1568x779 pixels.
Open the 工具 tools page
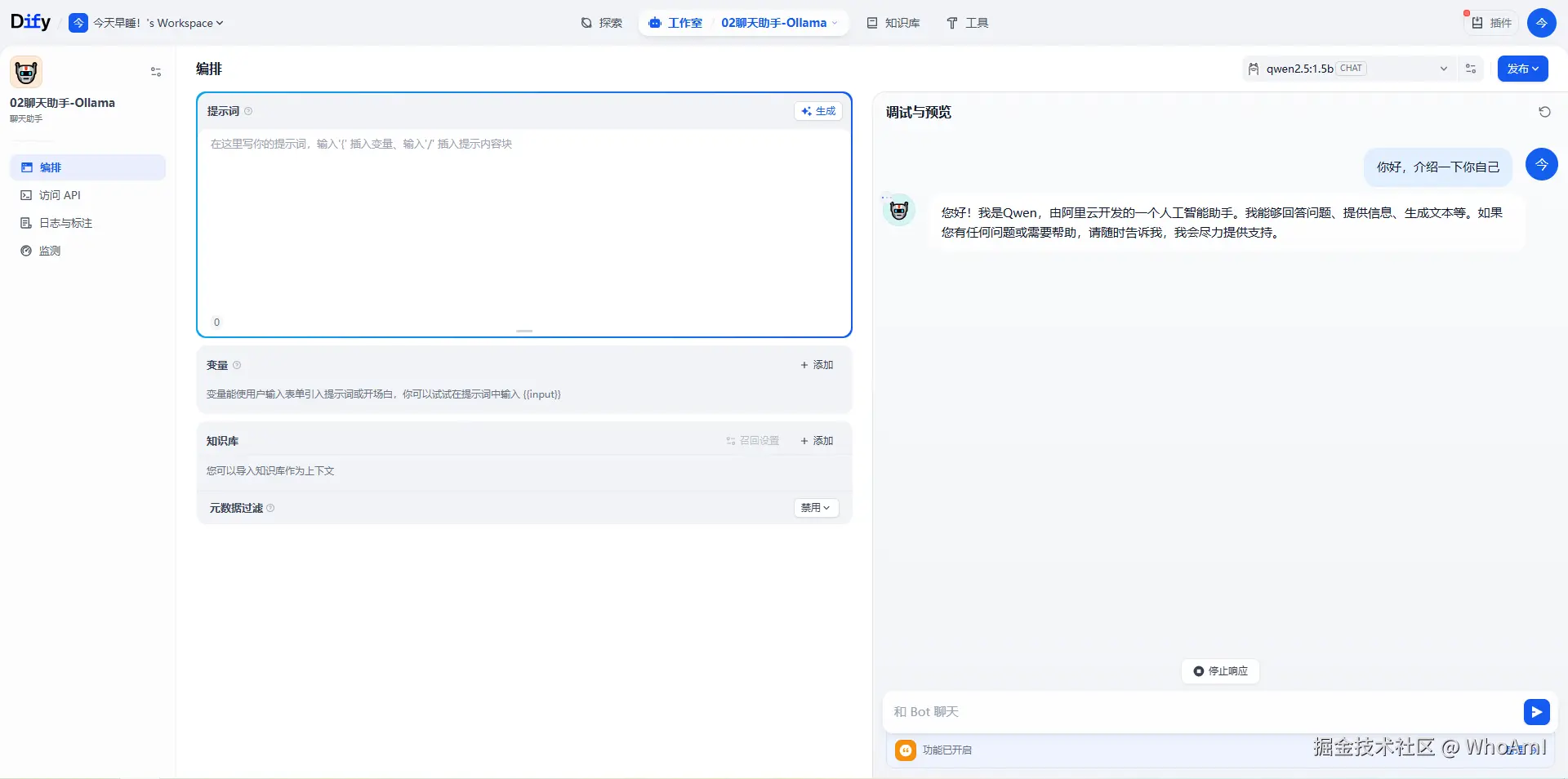(x=967, y=23)
